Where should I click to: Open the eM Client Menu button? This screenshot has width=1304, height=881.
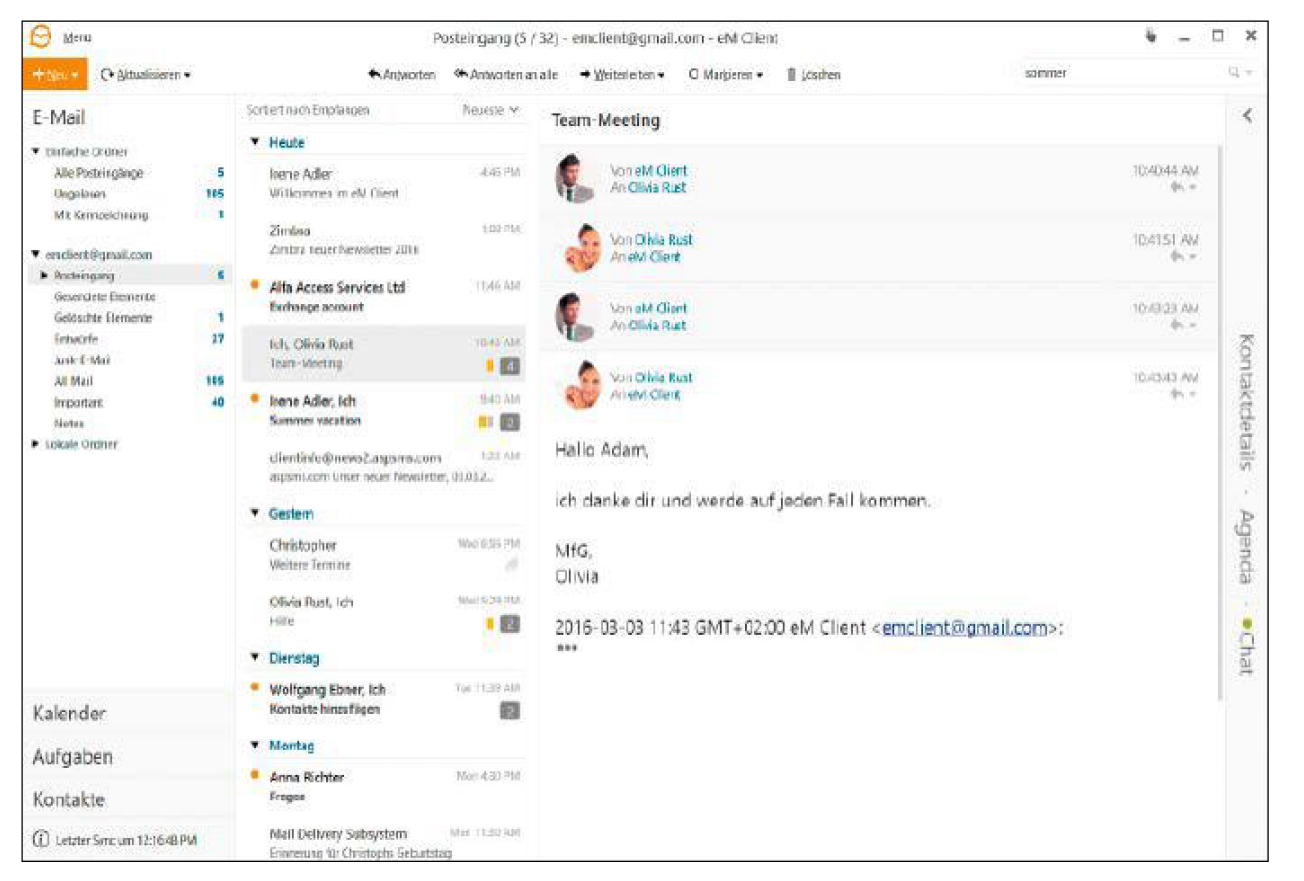60,37
